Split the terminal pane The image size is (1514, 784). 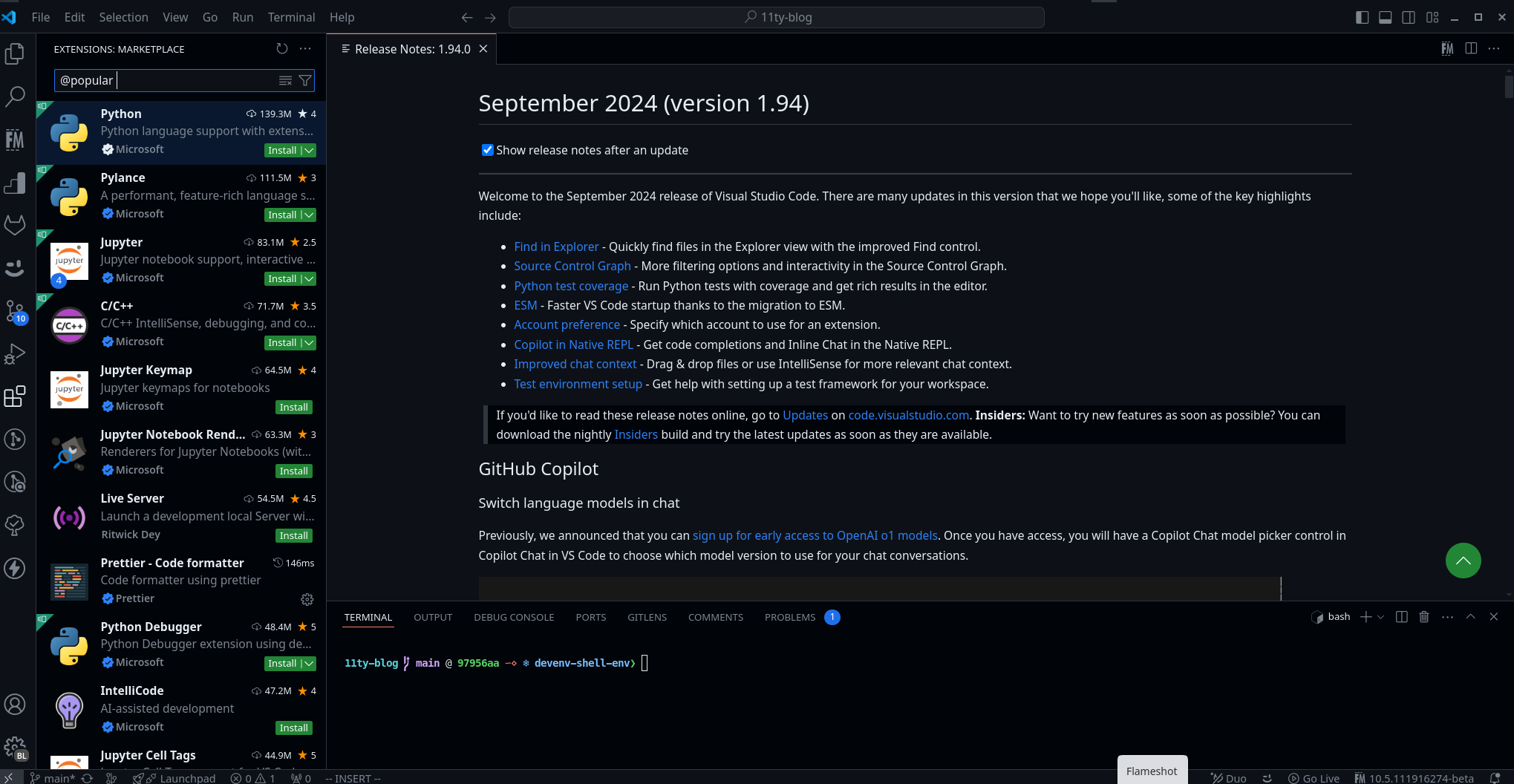(x=1402, y=617)
